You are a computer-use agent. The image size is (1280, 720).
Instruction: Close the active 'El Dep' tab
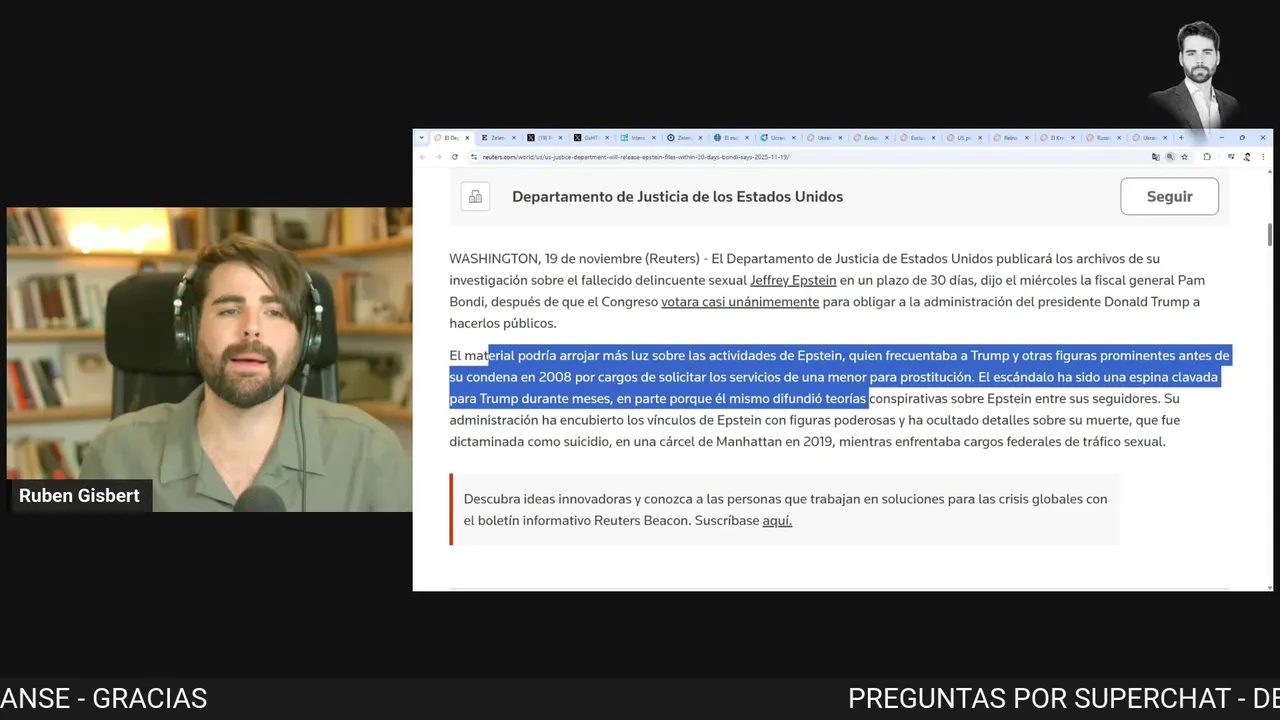pyautogui.click(x=467, y=138)
